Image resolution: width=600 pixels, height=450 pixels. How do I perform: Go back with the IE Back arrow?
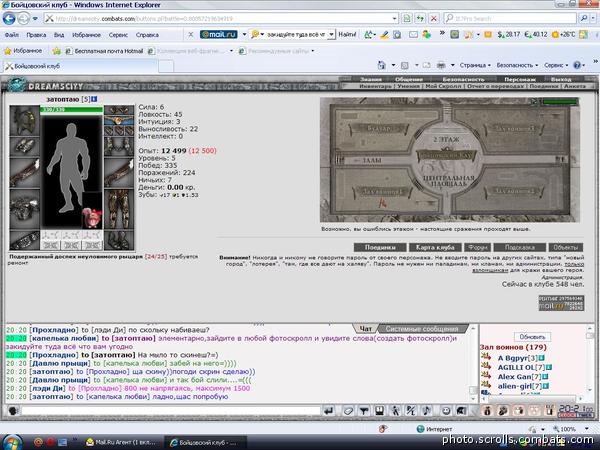[x=9, y=18]
